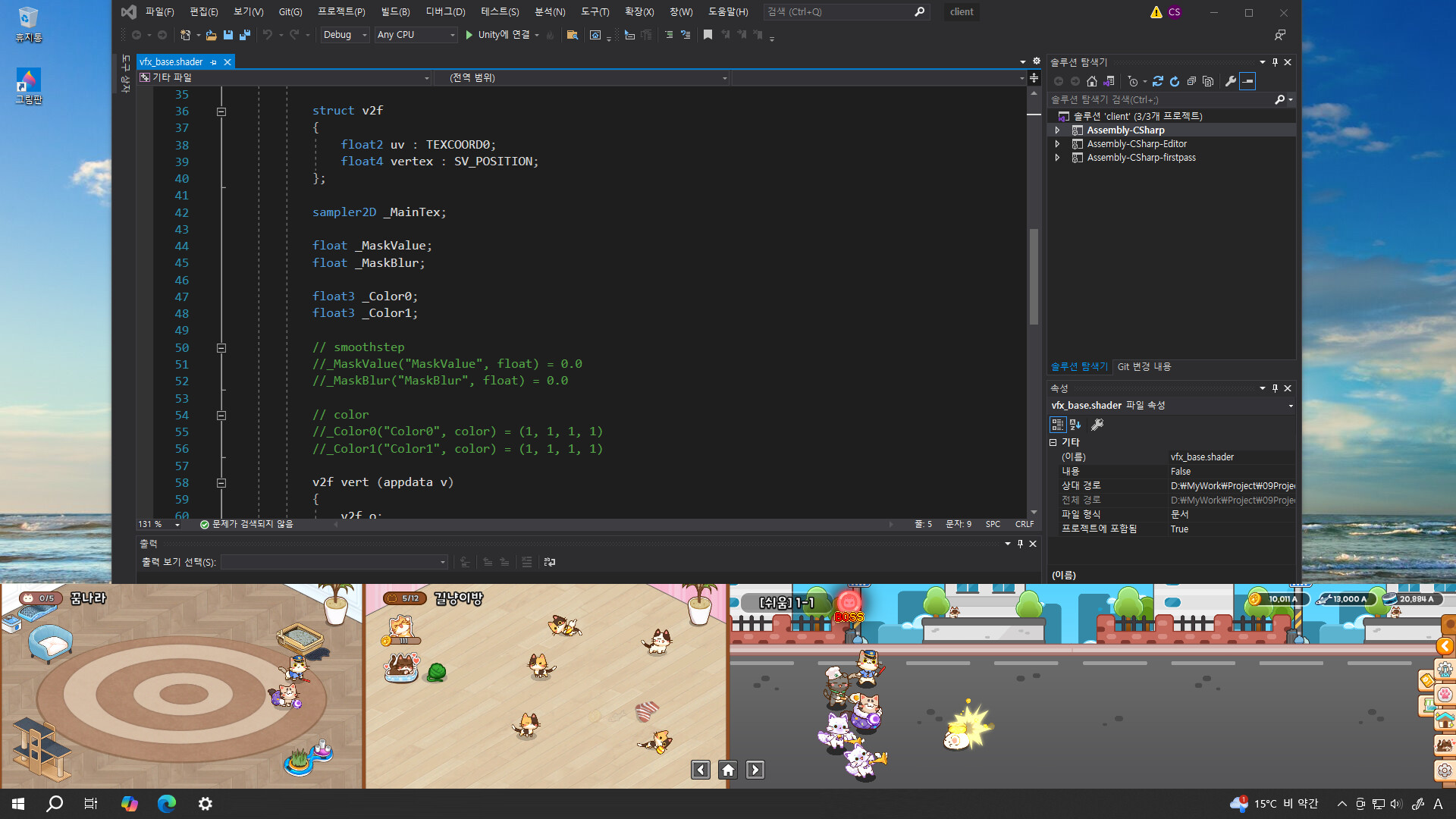Open the Debug configuration dropdown
This screenshot has width=1456, height=819.
344,35
